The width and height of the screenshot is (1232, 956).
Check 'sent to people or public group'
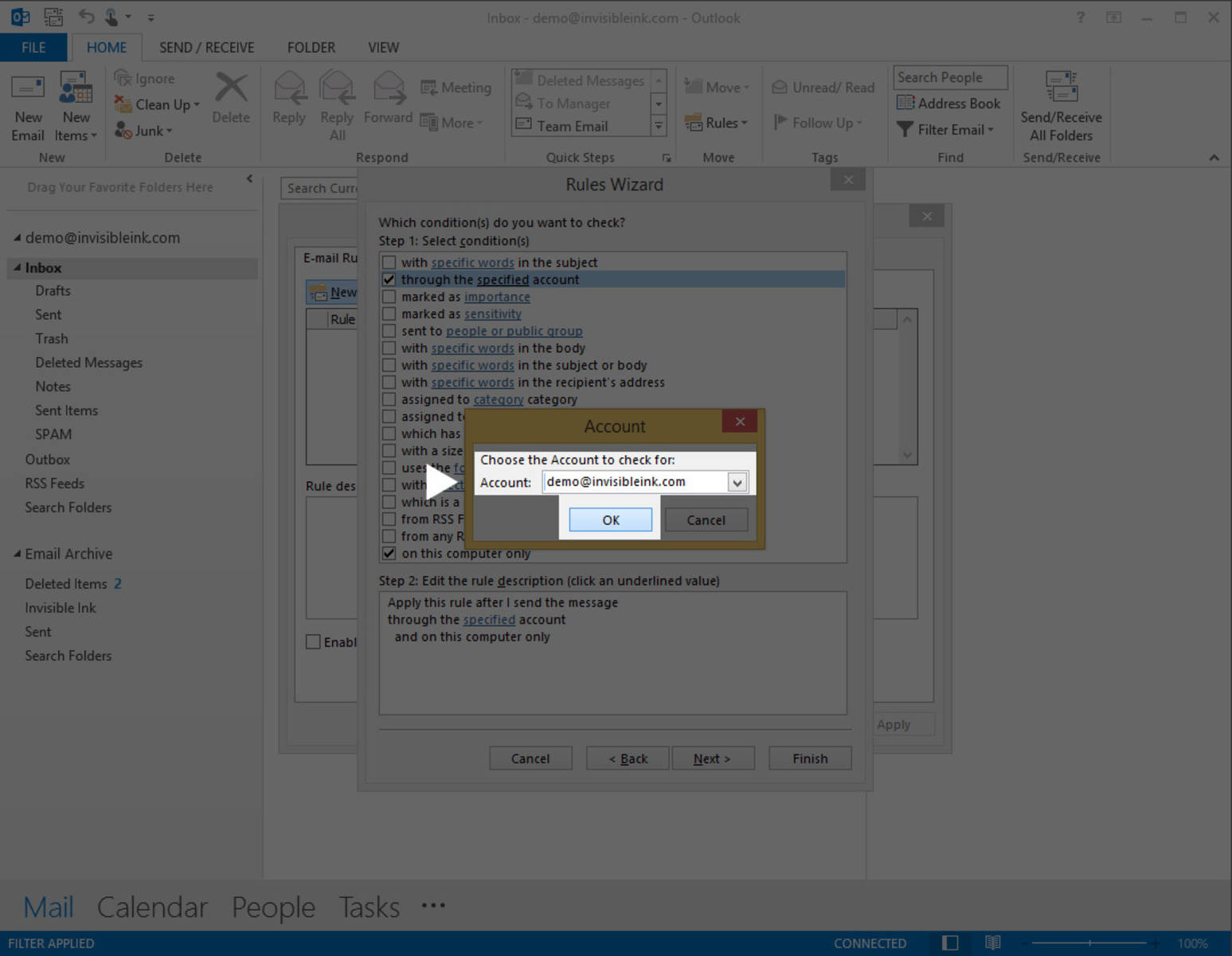coord(389,331)
